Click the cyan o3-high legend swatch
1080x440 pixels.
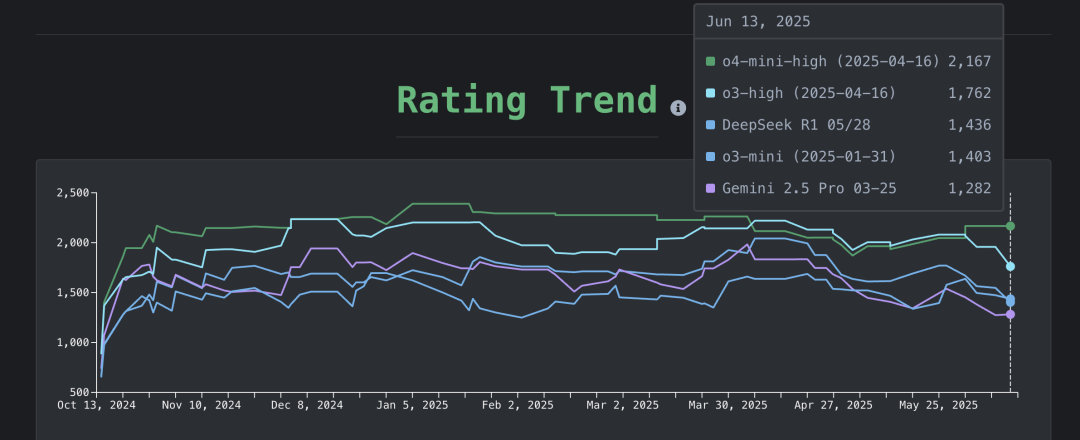(711, 93)
